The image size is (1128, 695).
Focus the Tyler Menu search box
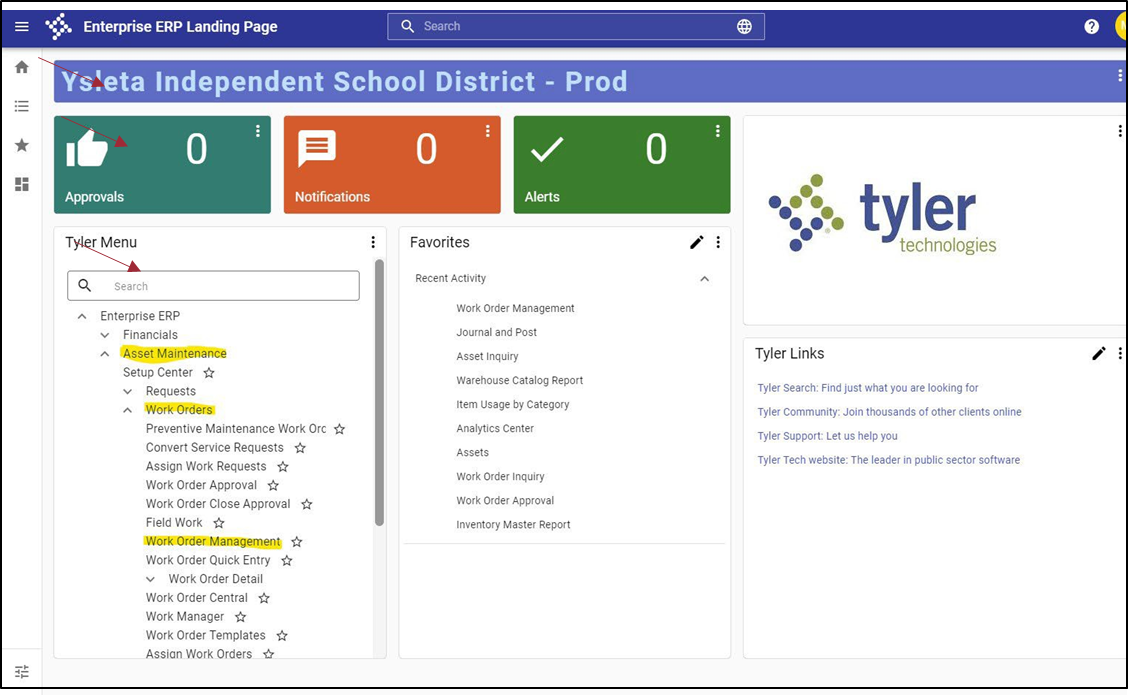tap(214, 286)
